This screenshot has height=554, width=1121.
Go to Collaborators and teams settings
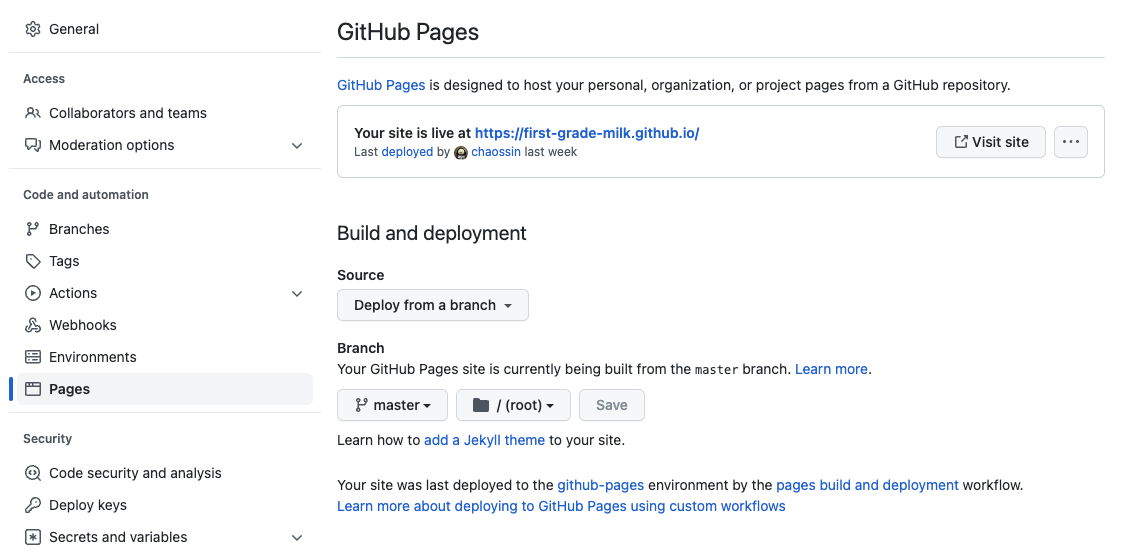click(165, 113)
